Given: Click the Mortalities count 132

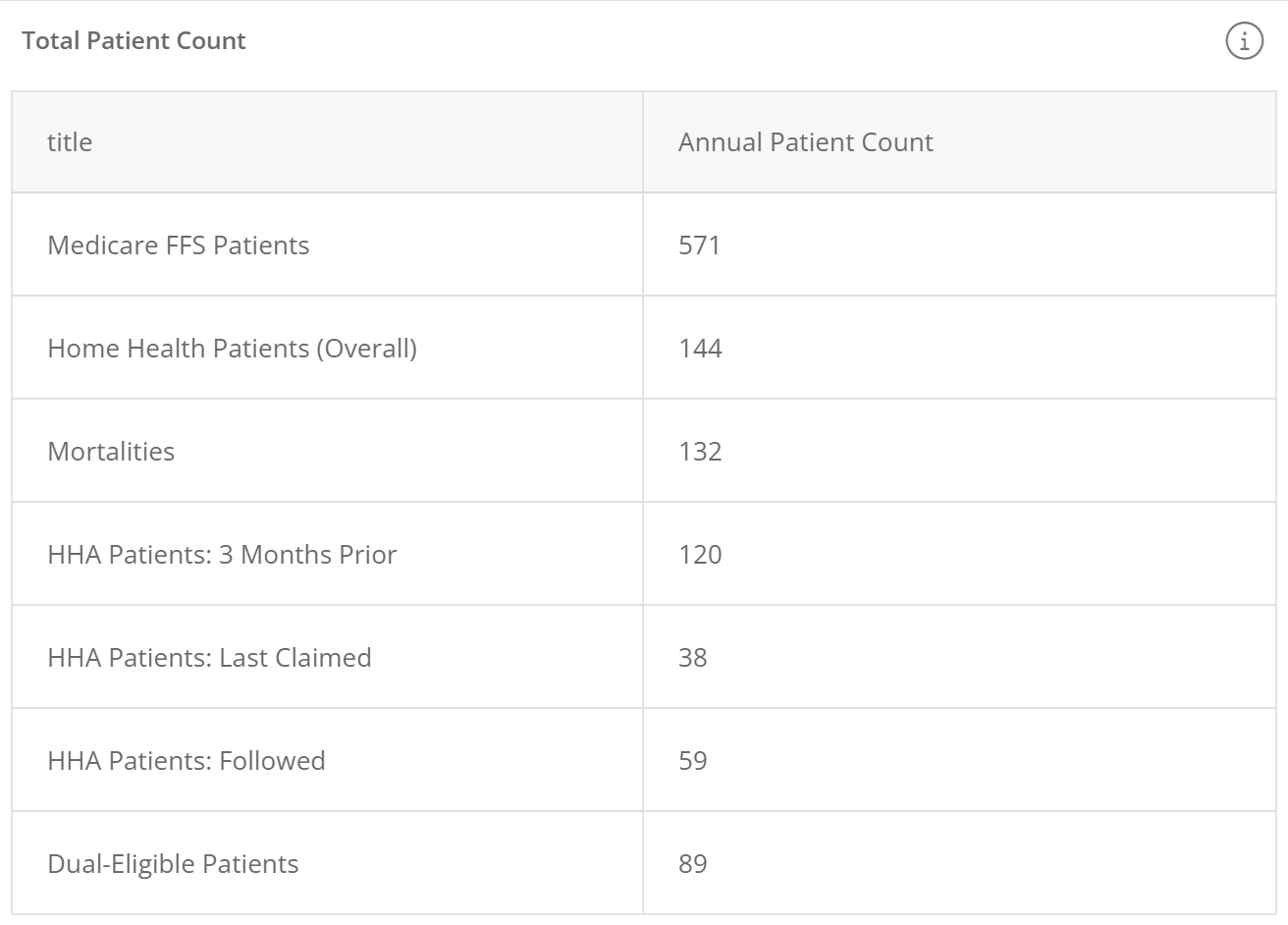Looking at the screenshot, I should (x=700, y=452).
